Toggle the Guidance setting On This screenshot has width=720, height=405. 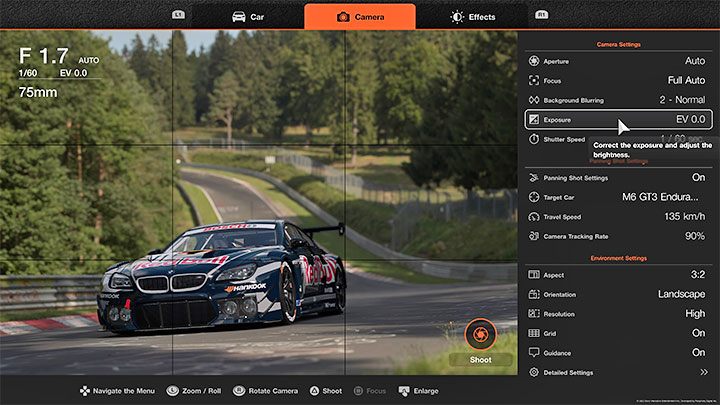(698, 353)
